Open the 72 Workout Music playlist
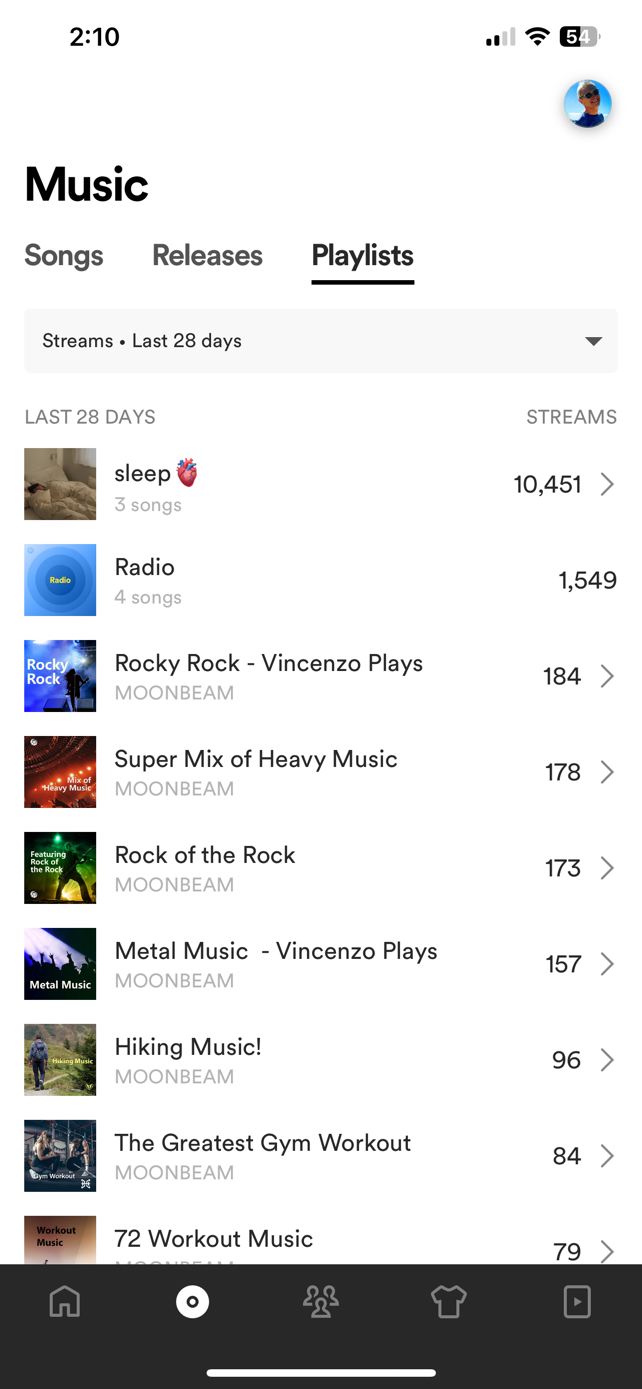642x1389 pixels. tap(214, 1240)
